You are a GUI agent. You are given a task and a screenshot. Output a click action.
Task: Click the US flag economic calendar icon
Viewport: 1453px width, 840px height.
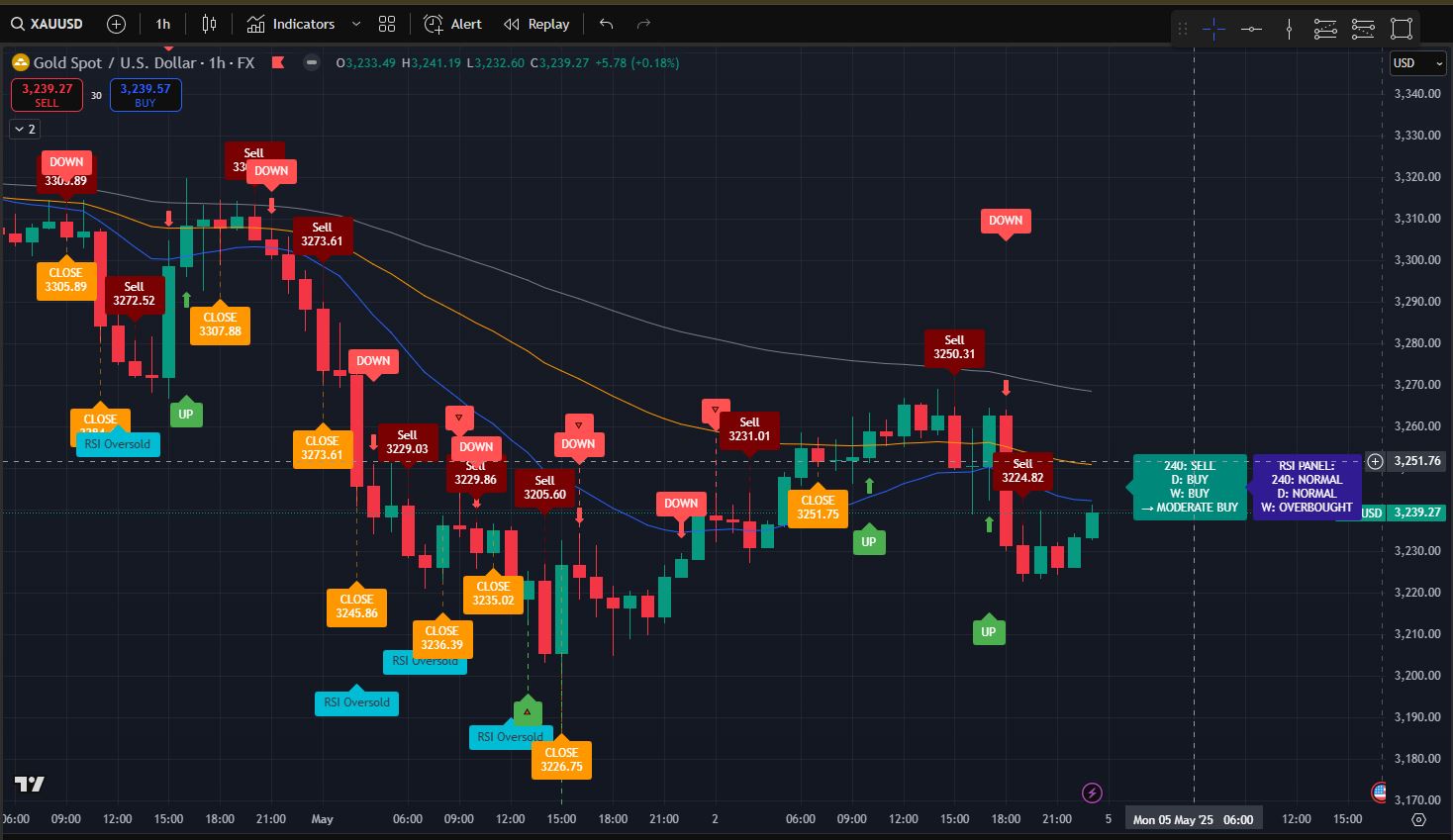point(1380,792)
